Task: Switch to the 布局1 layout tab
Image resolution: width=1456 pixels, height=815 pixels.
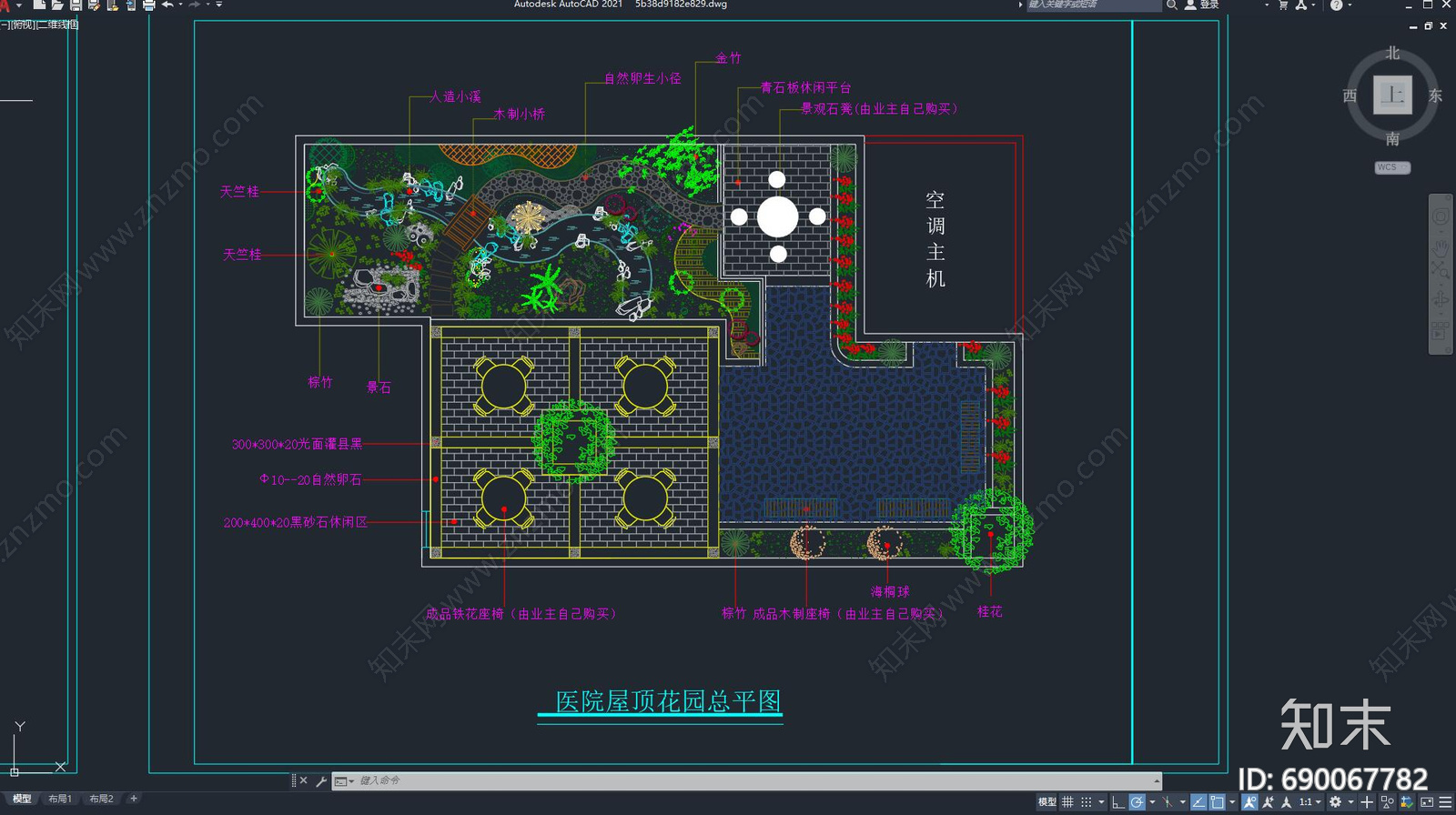Action: tap(60, 799)
